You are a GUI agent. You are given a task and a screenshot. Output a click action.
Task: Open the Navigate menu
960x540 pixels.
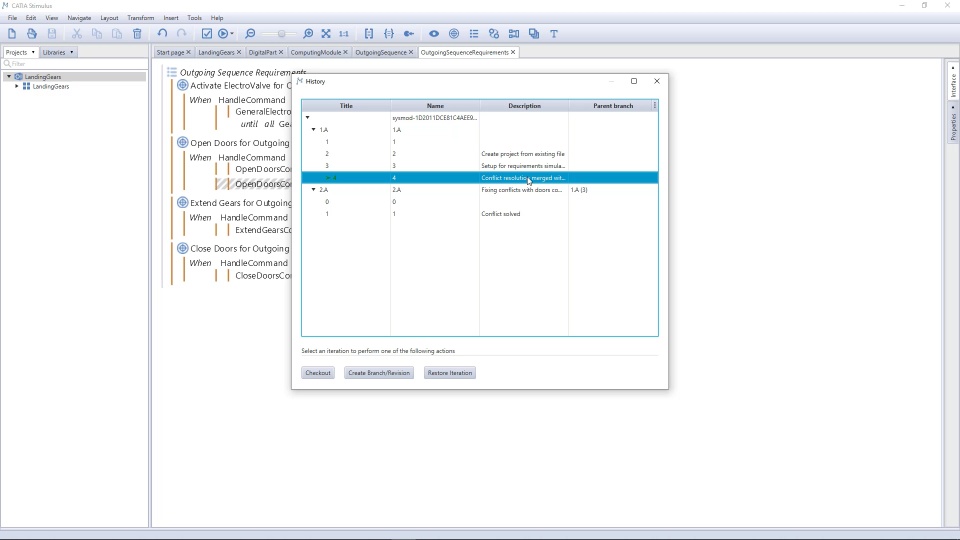(79, 18)
